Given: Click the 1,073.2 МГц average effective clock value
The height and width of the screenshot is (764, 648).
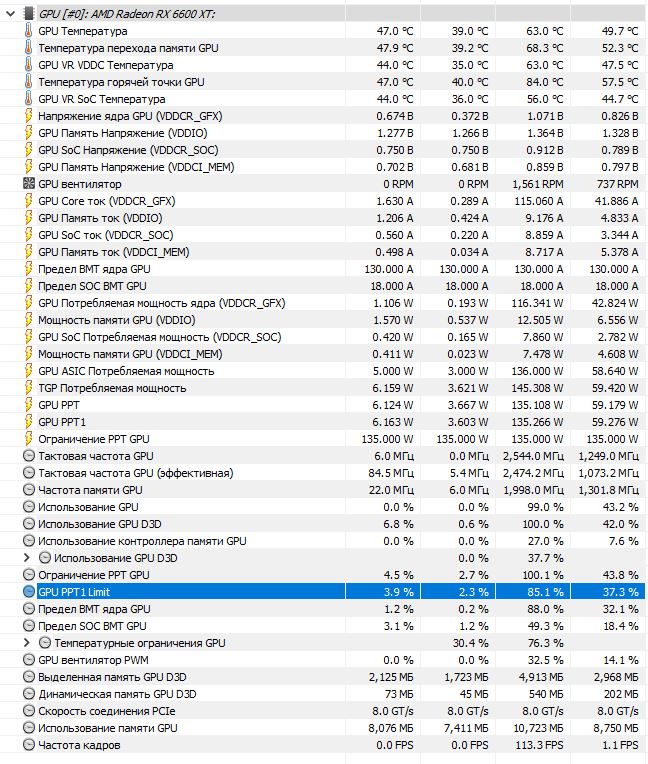Looking at the screenshot, I should click(x=609, y=473).
